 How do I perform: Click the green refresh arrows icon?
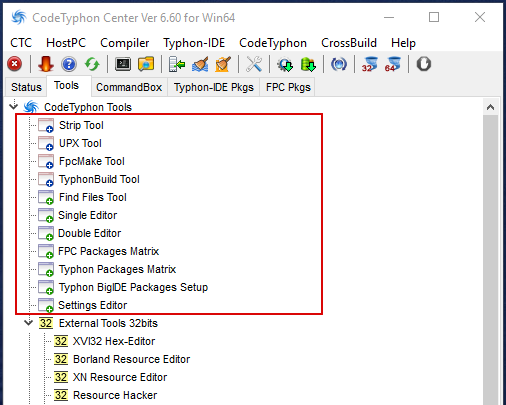[92, 64]
